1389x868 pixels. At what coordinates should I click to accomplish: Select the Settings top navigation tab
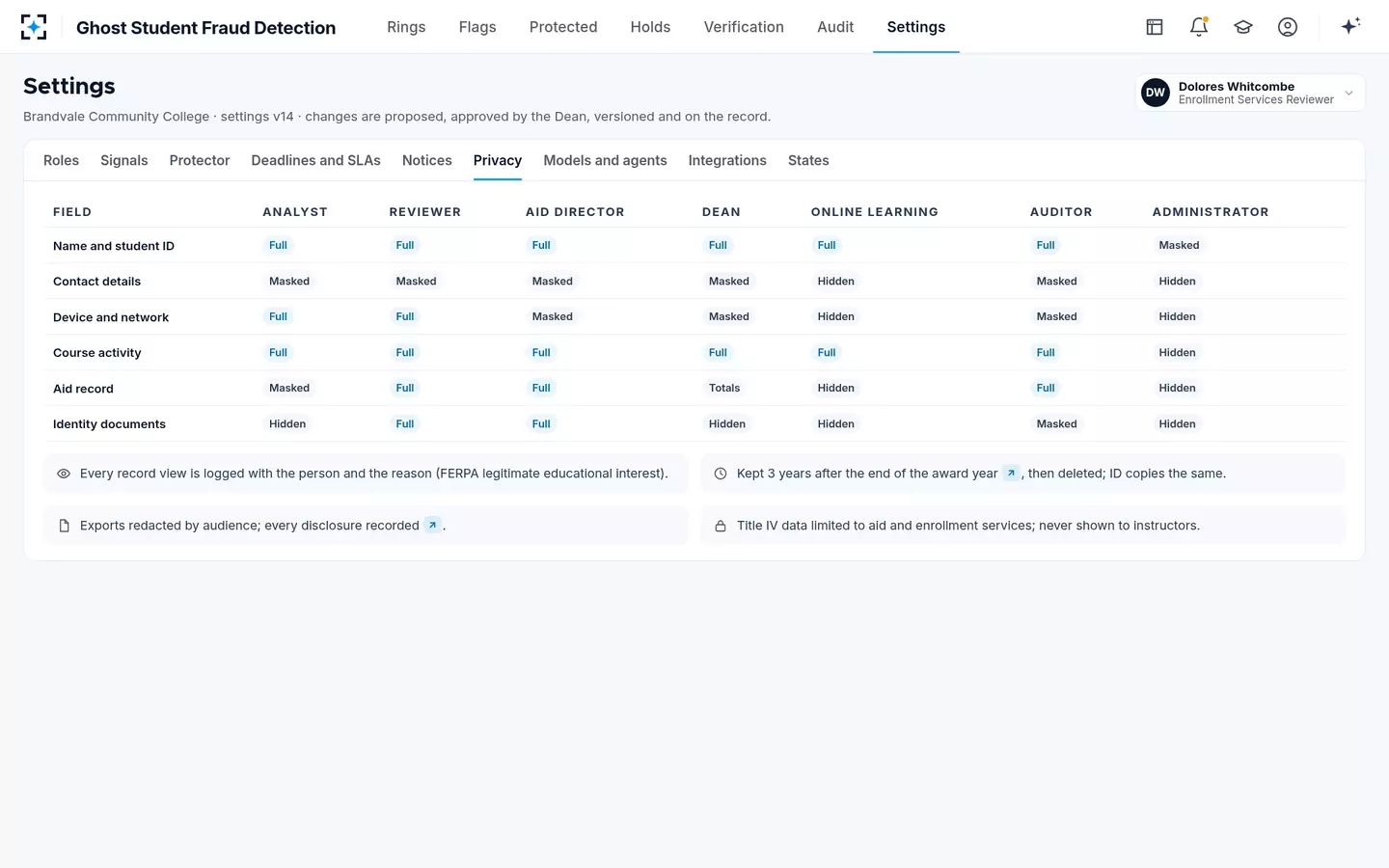point(916,27)
